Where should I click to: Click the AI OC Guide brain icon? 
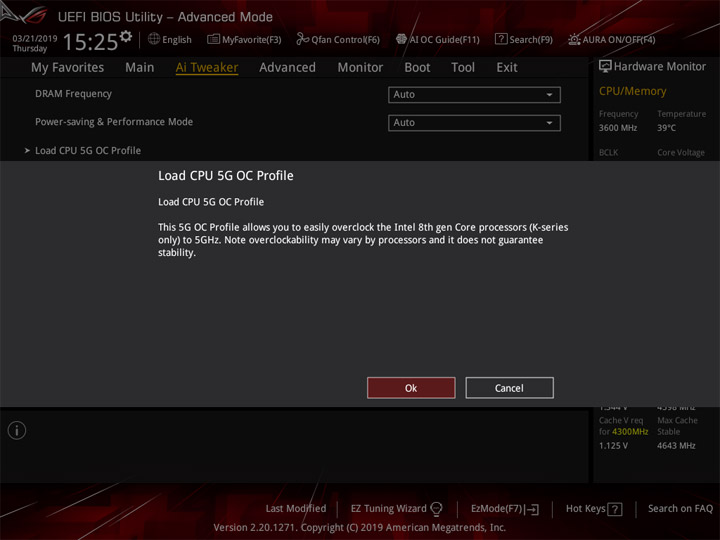(401, 39)
